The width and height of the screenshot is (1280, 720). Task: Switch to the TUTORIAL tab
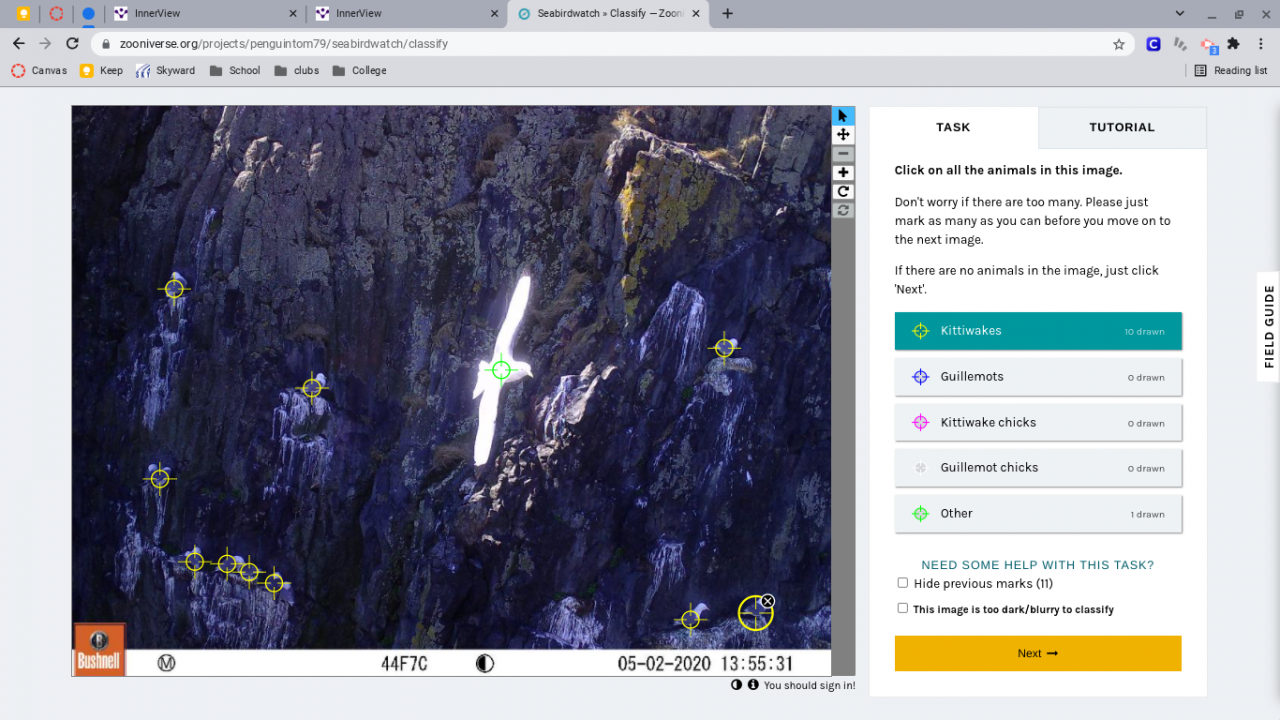[1122, 127]
